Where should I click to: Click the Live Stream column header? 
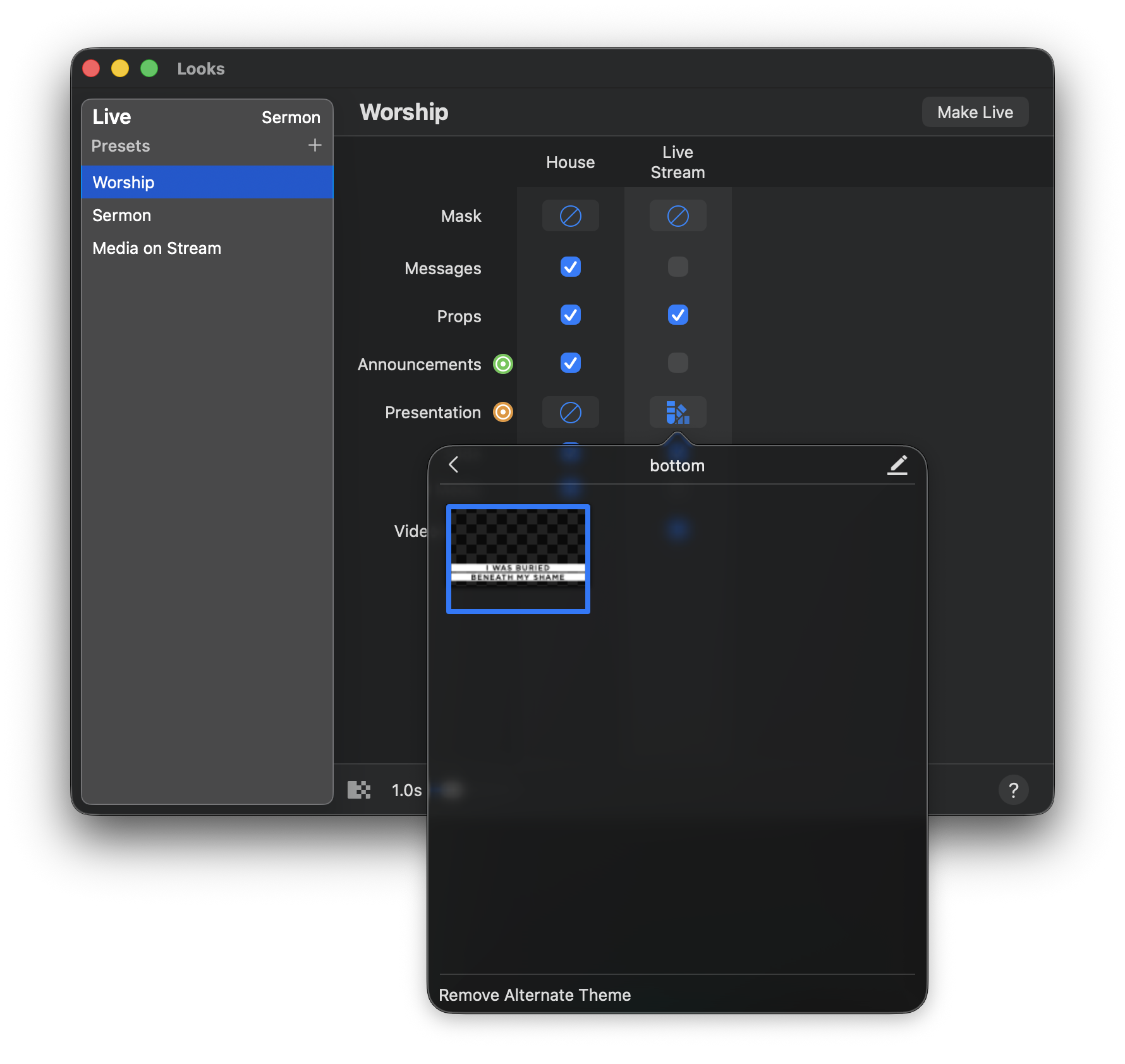pyautogui.click(x=678, y=162)
